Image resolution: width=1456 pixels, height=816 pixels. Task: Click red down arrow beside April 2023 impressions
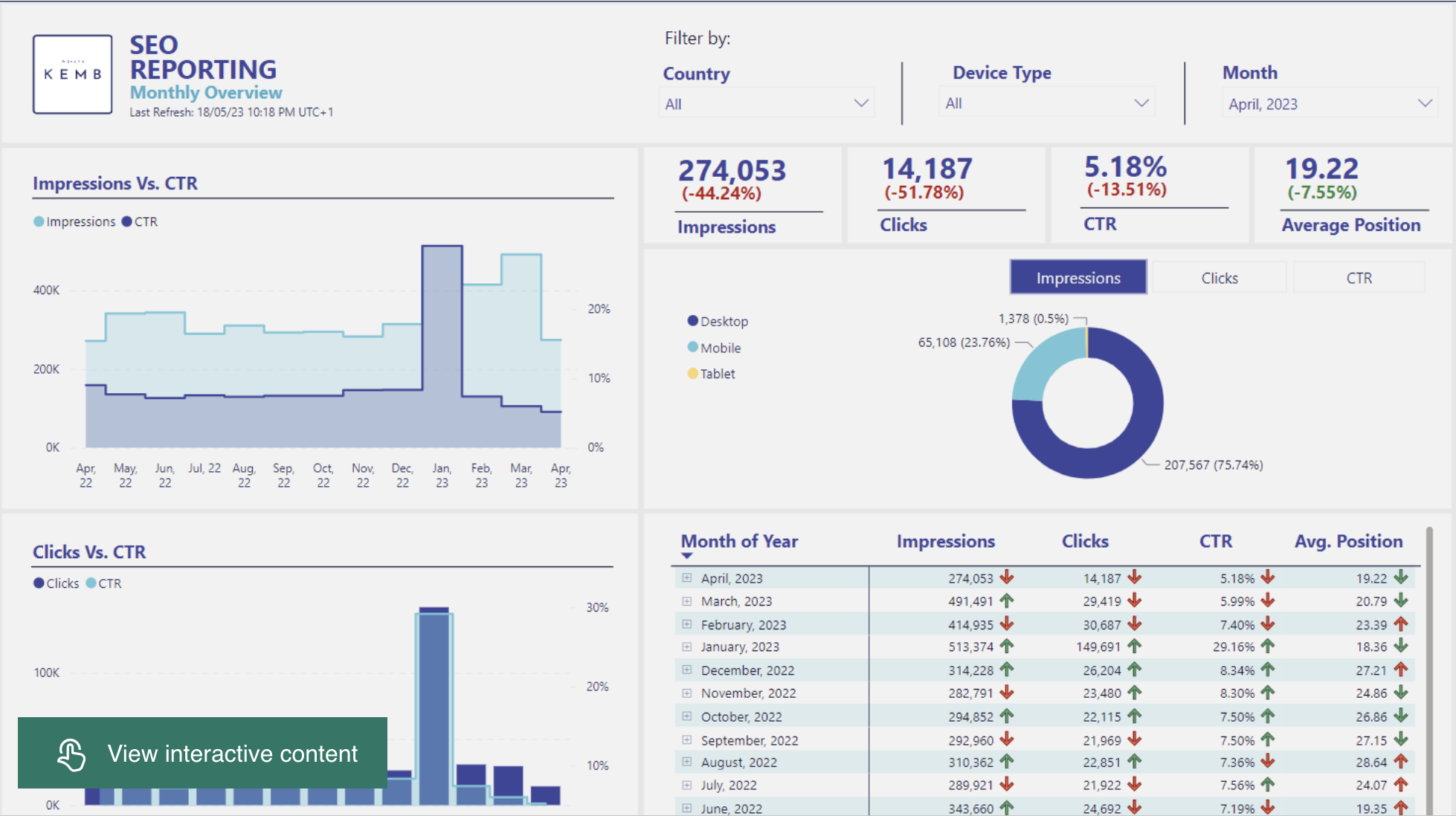pyautogui.click(x=1007, y=577)
